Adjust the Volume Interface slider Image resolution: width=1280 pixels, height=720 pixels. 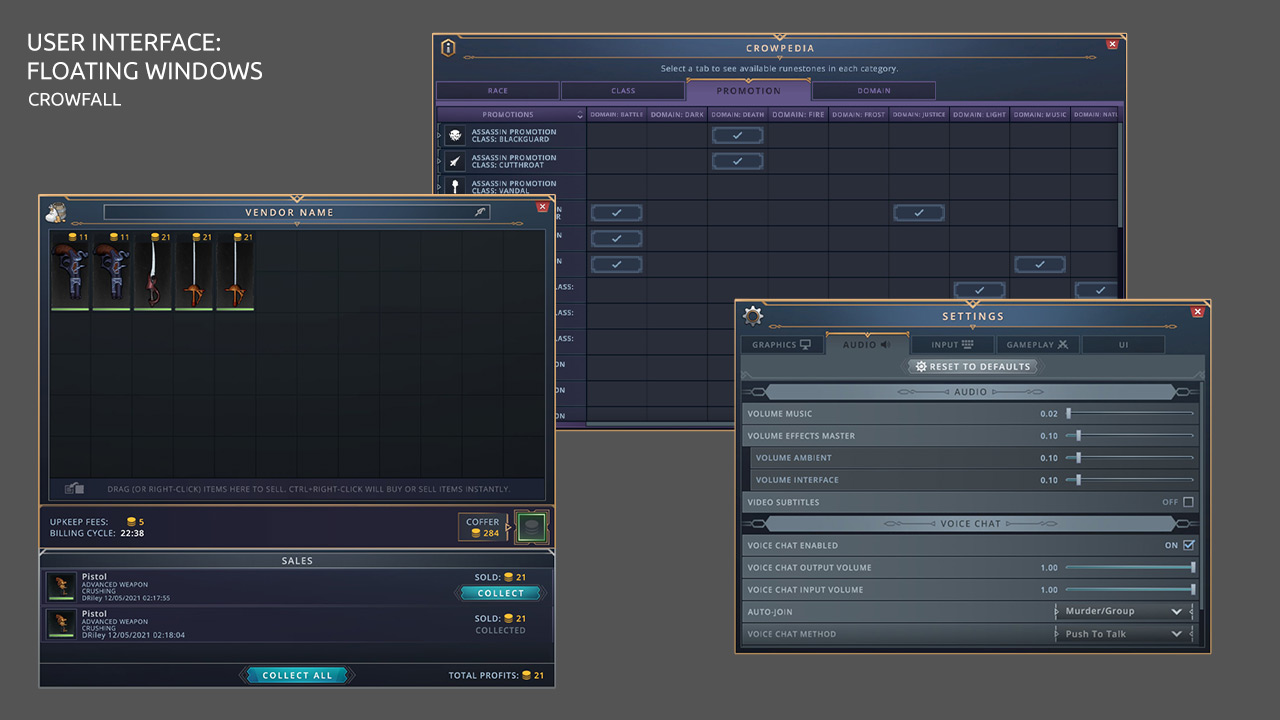point(1130,479)
